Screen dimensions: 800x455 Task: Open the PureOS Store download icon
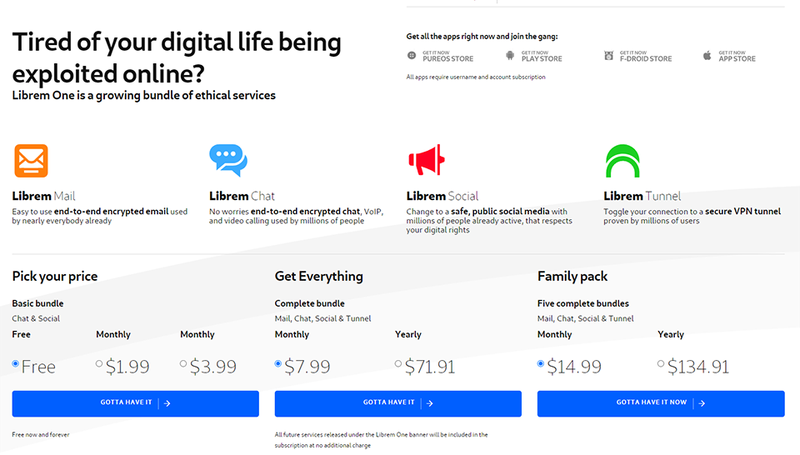coord(412,56)
